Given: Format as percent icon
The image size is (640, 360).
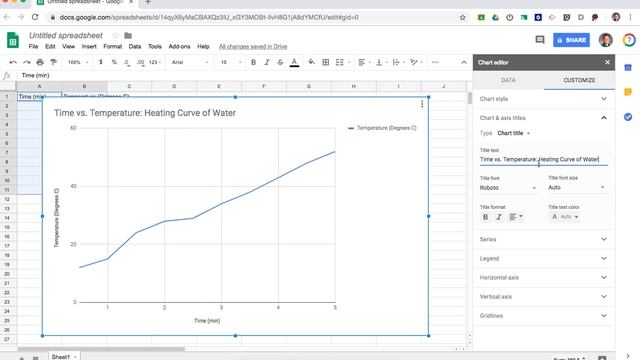Looking at the screenshot, I should click(114, 62).
